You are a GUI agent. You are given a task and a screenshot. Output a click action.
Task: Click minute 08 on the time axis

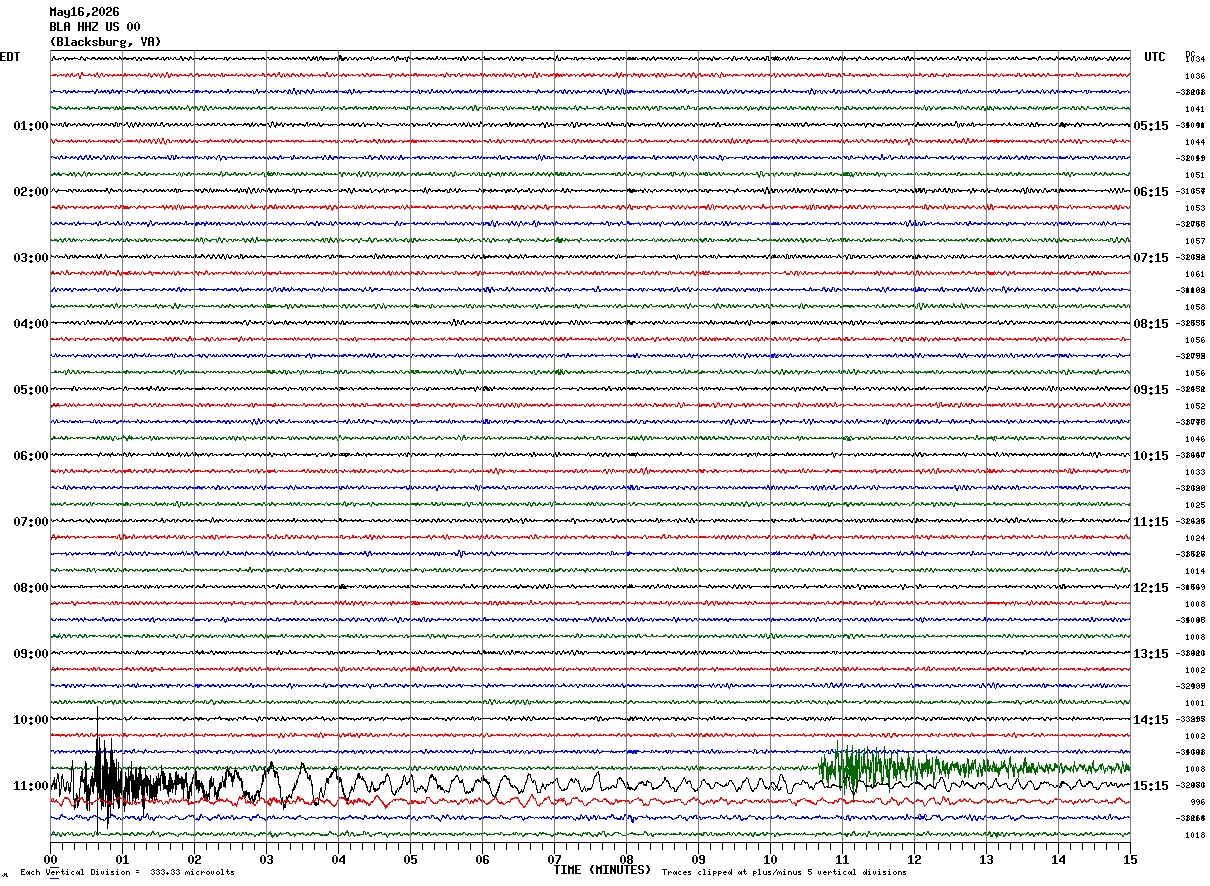627,859
